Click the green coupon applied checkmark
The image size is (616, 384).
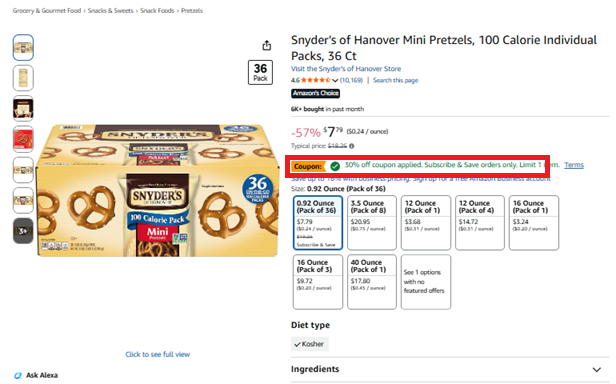coord(335,166)
